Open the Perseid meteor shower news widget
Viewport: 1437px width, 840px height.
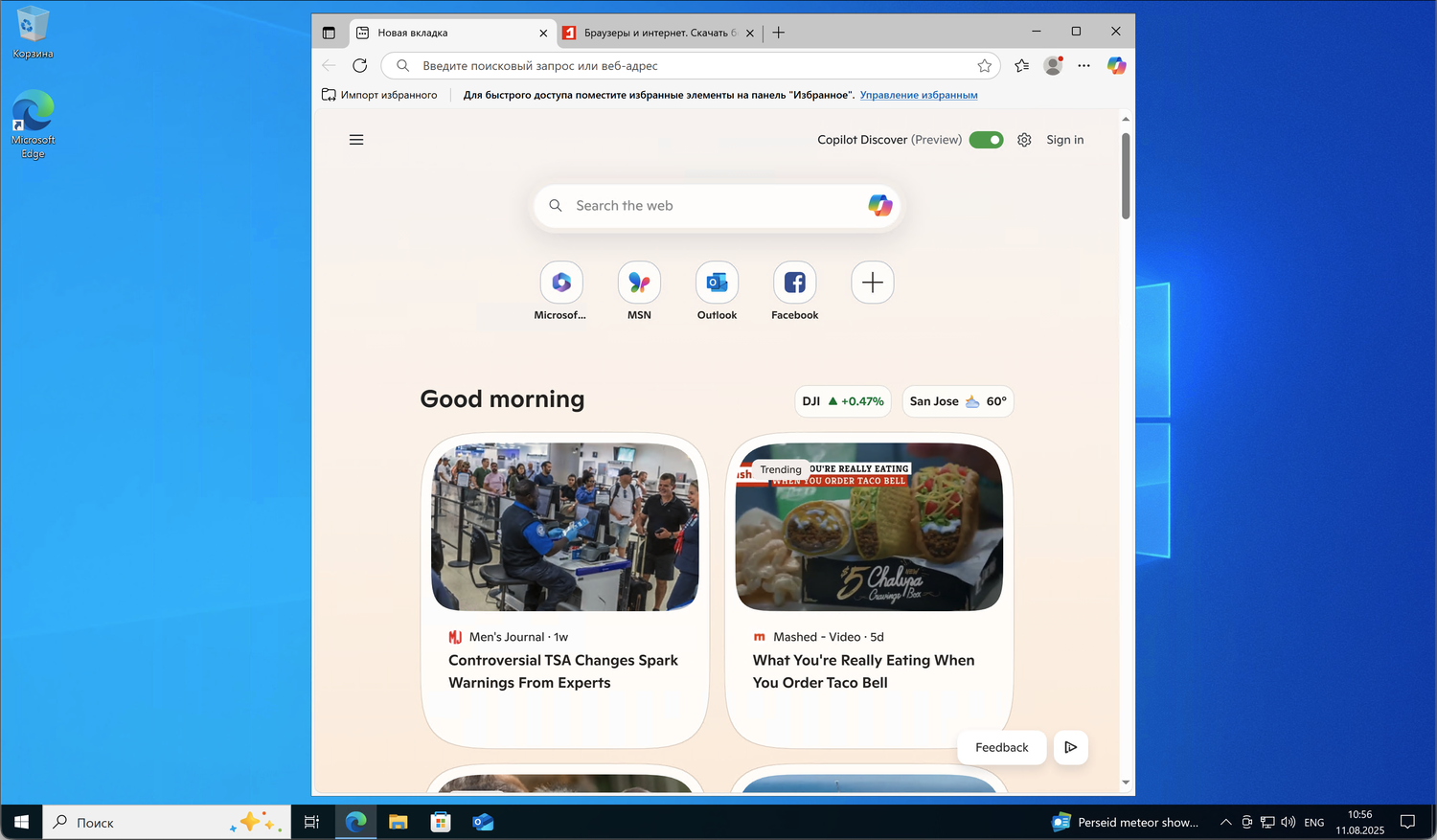coord(1126,822)
